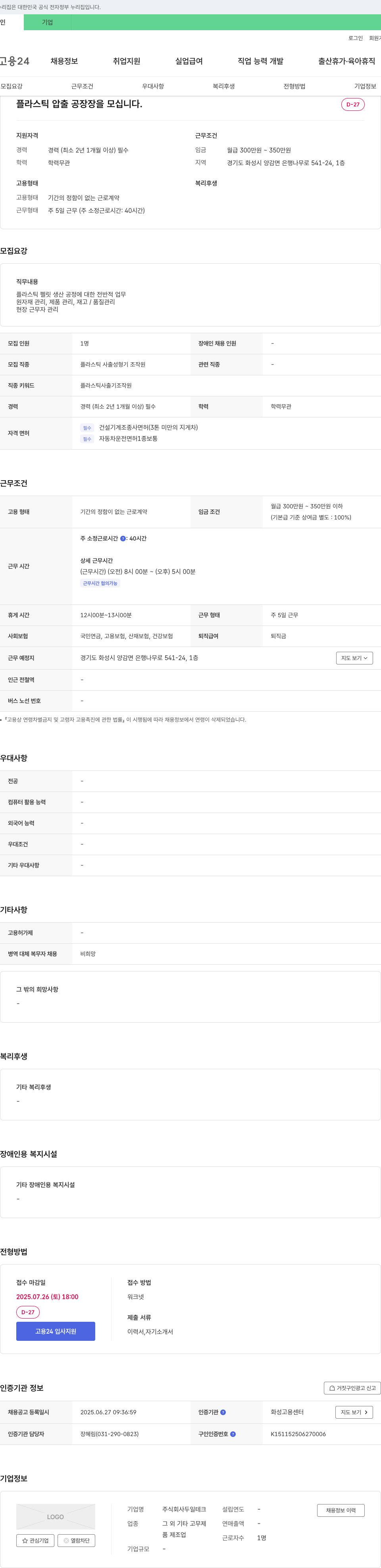Click the 열람차단 block button

(76, 1541)
